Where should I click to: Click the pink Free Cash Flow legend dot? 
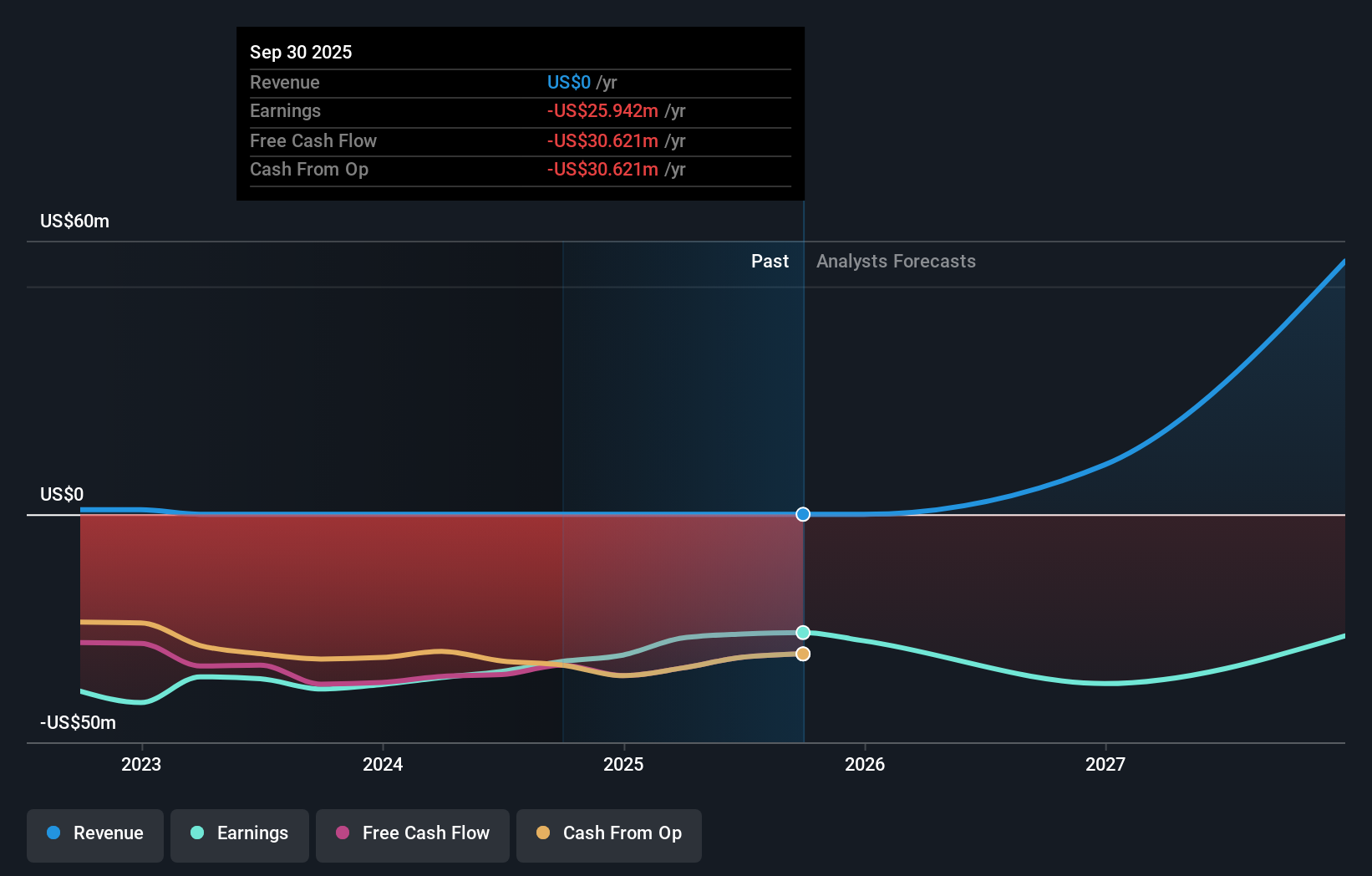point(342,833)
